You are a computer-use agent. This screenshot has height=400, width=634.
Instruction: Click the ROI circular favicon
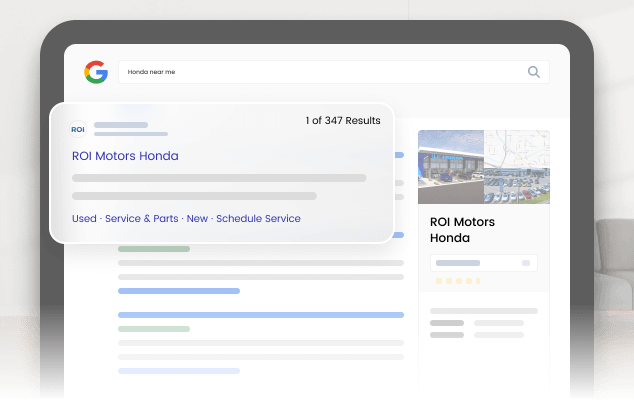[78, 129]
